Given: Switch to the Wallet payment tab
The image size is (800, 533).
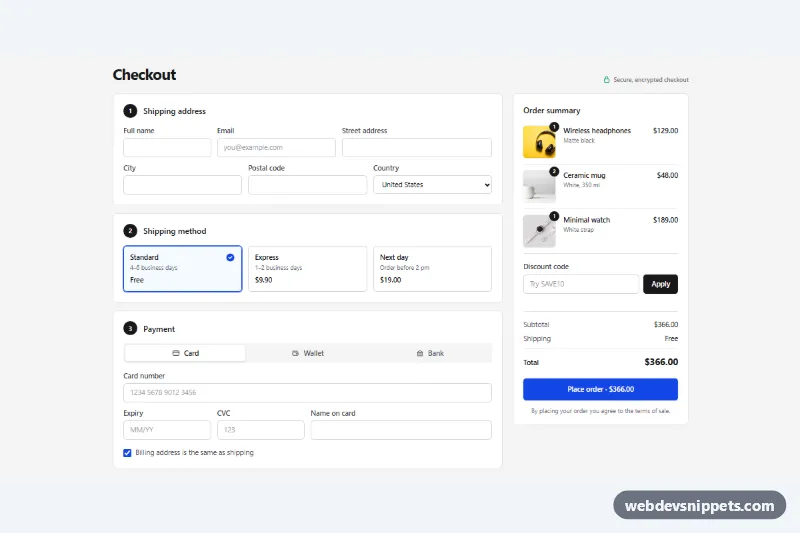Looking at the screenshot, I should tap(308, 353).
